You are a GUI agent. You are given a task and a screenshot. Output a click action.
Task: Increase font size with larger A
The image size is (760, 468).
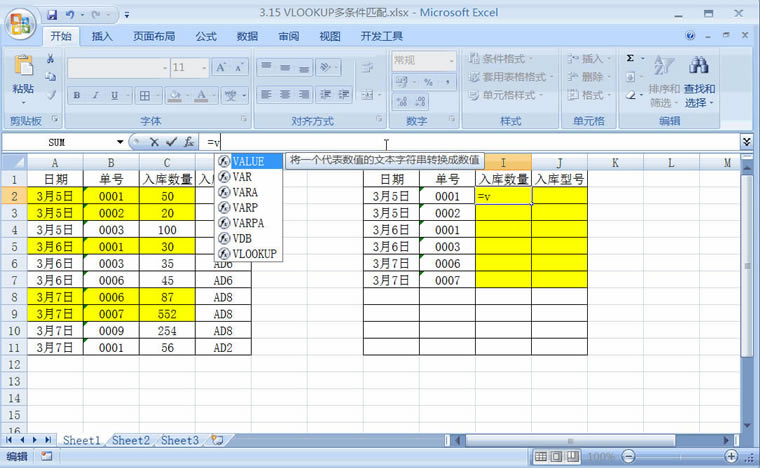221,67
